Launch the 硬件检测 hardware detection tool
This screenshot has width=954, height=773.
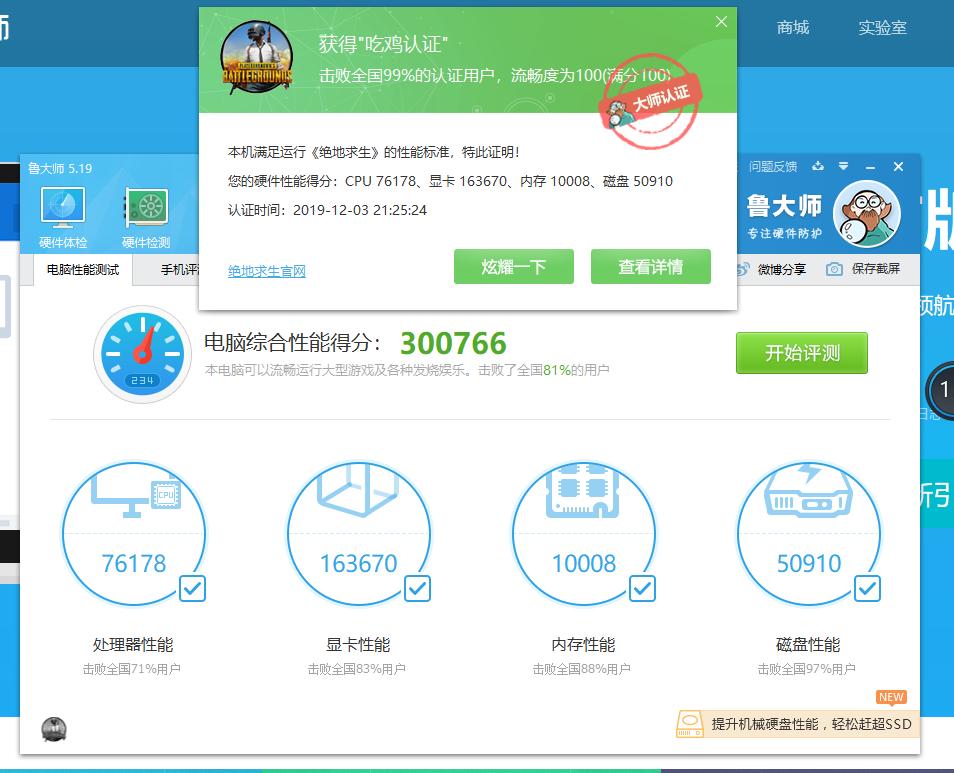pyautogui.click(x=147, y=210)
